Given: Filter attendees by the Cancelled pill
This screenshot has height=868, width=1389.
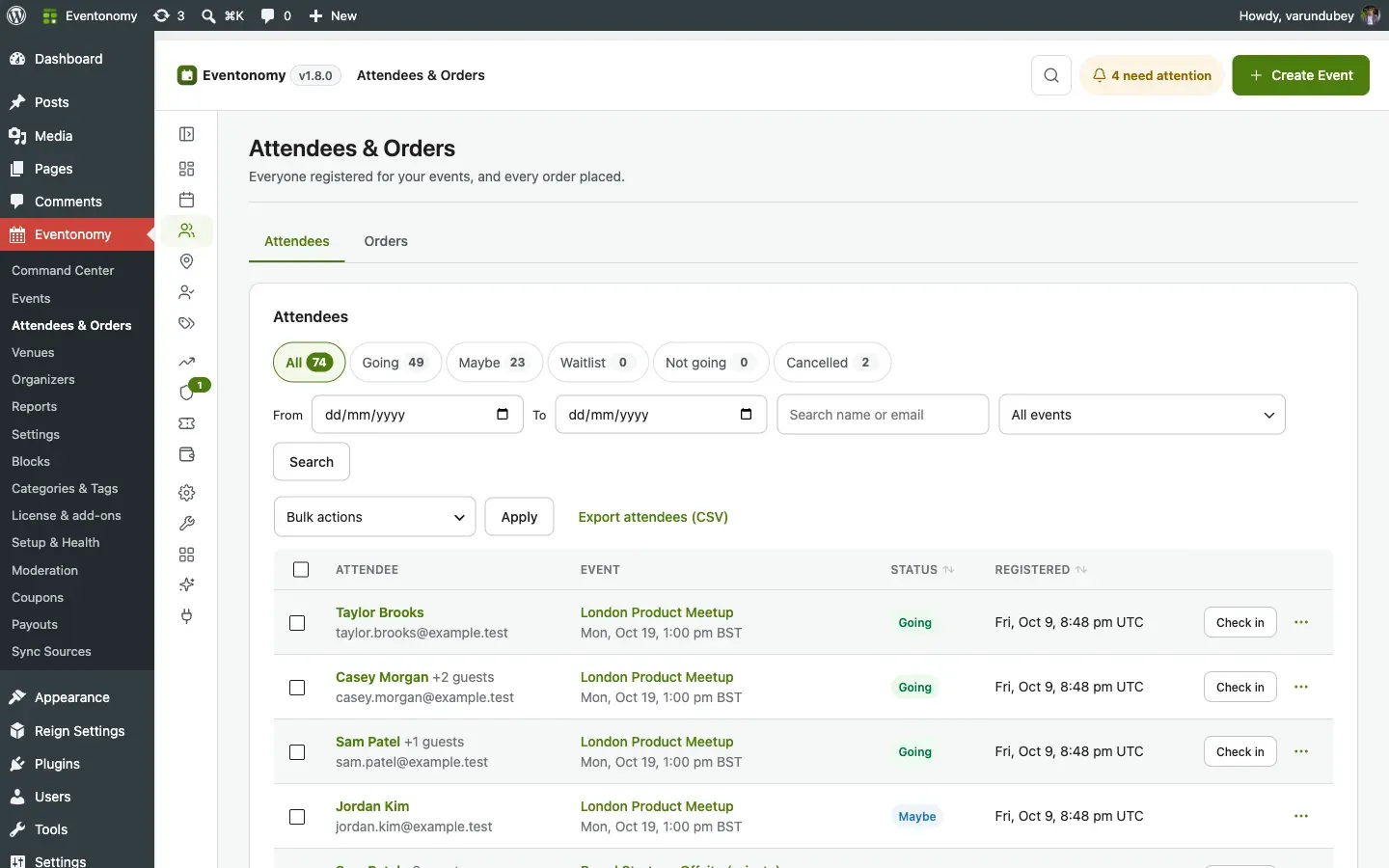Looking at the screenshot, I should tap(832, 363).
